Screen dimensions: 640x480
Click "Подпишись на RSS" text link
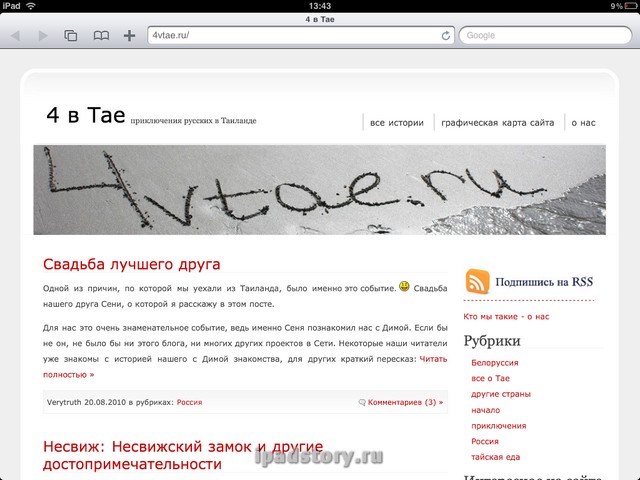coord(544,282)
